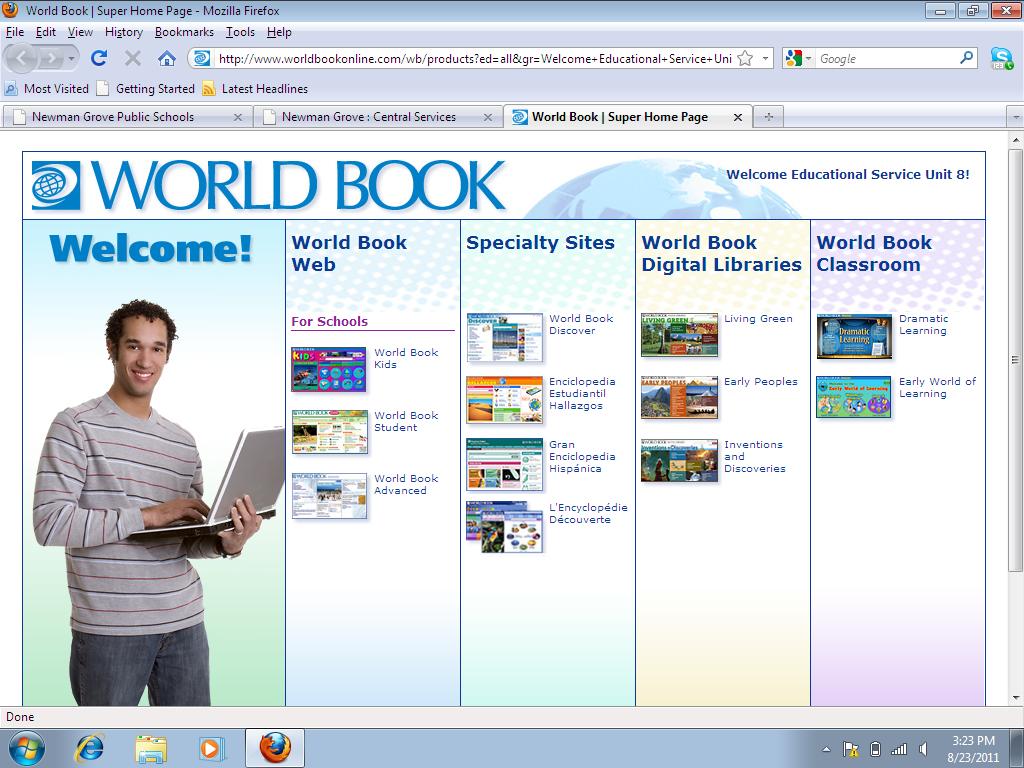Open the Latest Headlines feed bookmark
The image size is (1024, 768).
point(255,88)
